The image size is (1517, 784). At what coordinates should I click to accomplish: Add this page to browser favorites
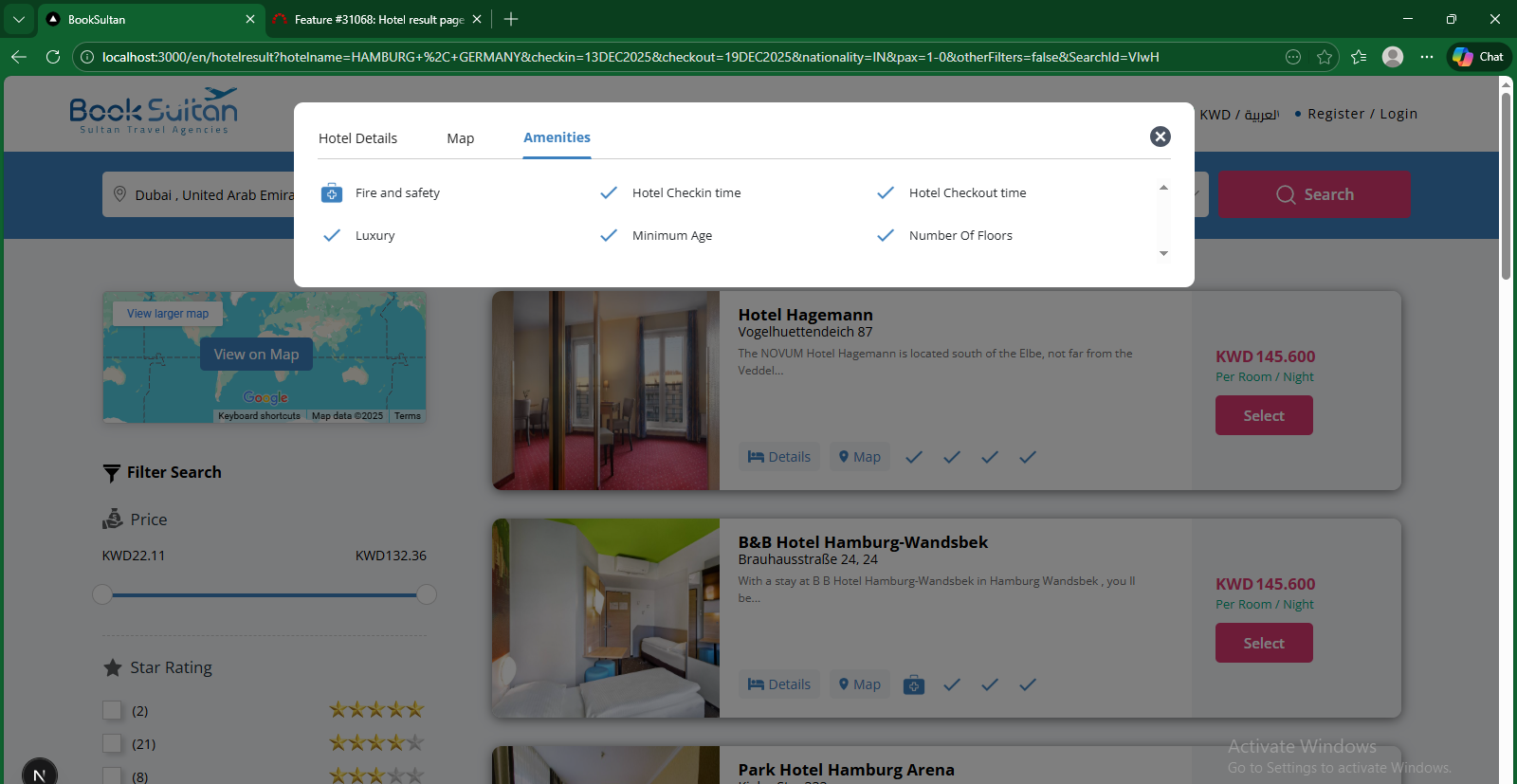pyautogui.click(x=1325, y=57)
